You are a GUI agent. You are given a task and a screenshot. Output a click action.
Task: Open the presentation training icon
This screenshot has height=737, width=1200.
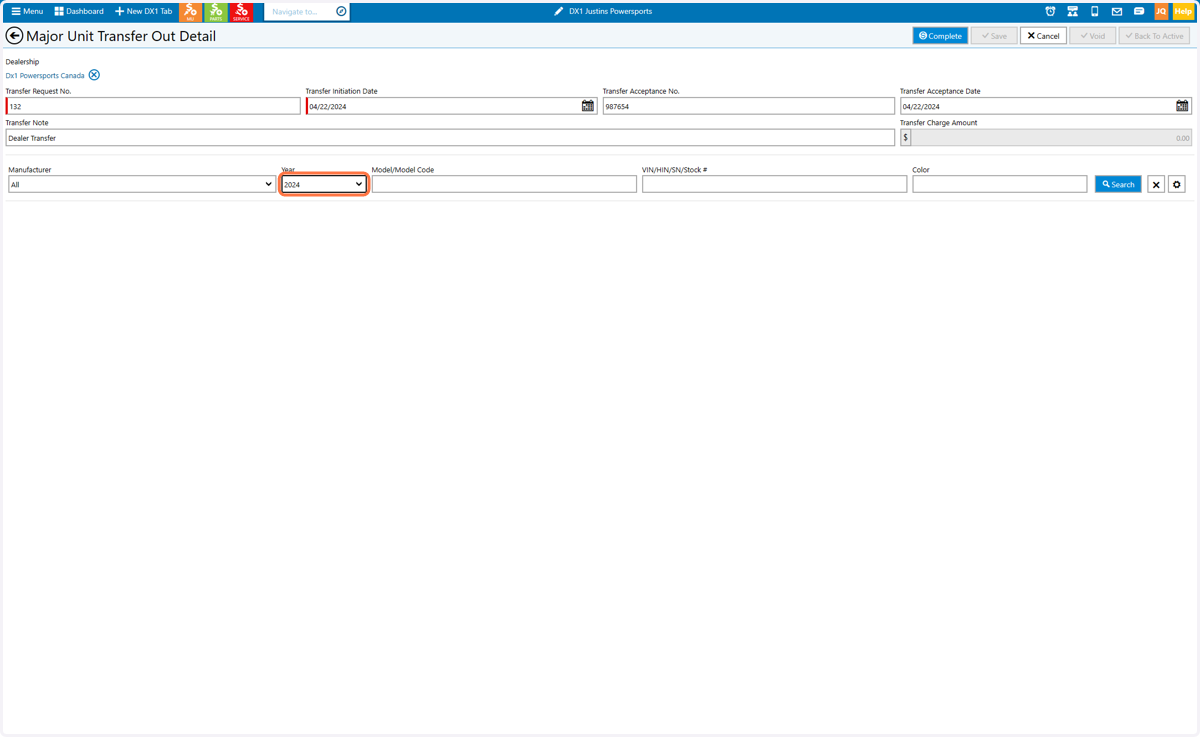(x=1072, y=11)
